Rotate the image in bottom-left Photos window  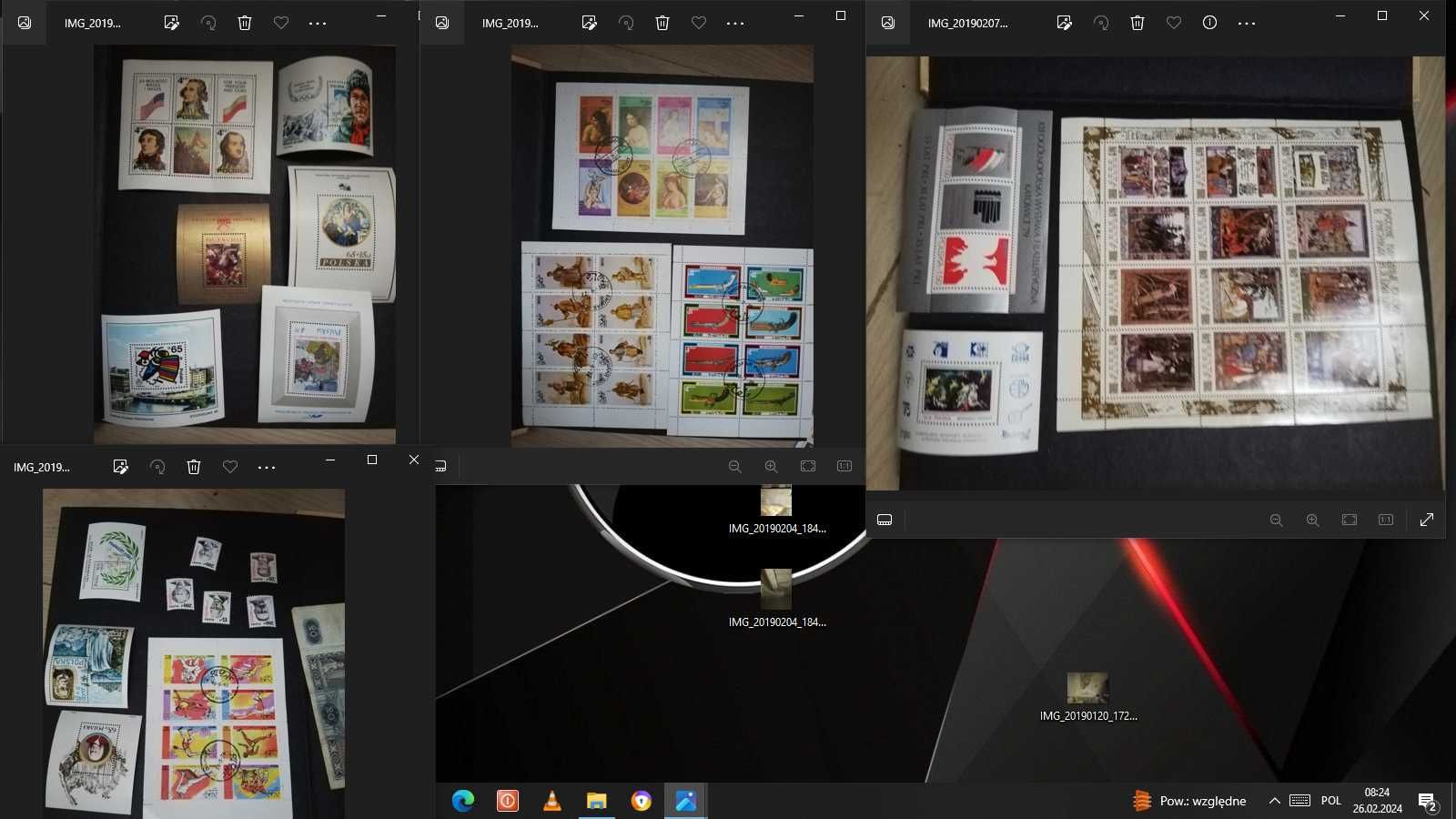[x=157, y=467]
